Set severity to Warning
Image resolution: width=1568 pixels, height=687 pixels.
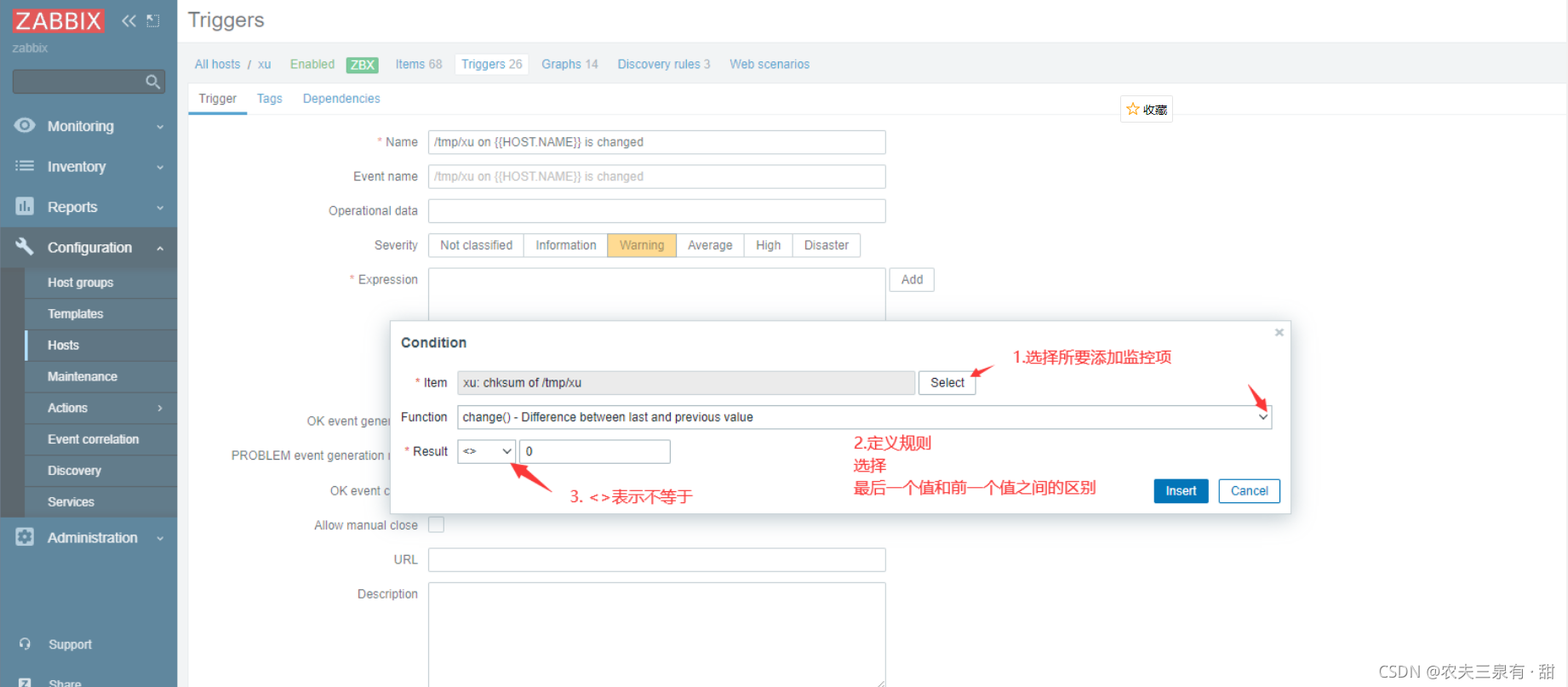click(x=642, y=245)
